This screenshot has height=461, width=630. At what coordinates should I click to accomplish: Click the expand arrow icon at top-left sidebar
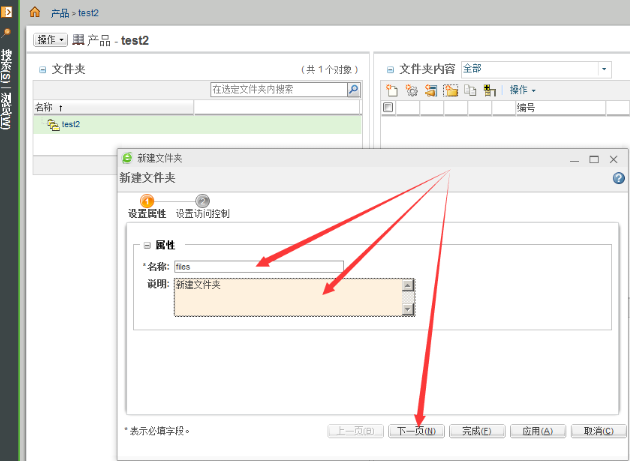coord(6,12)
